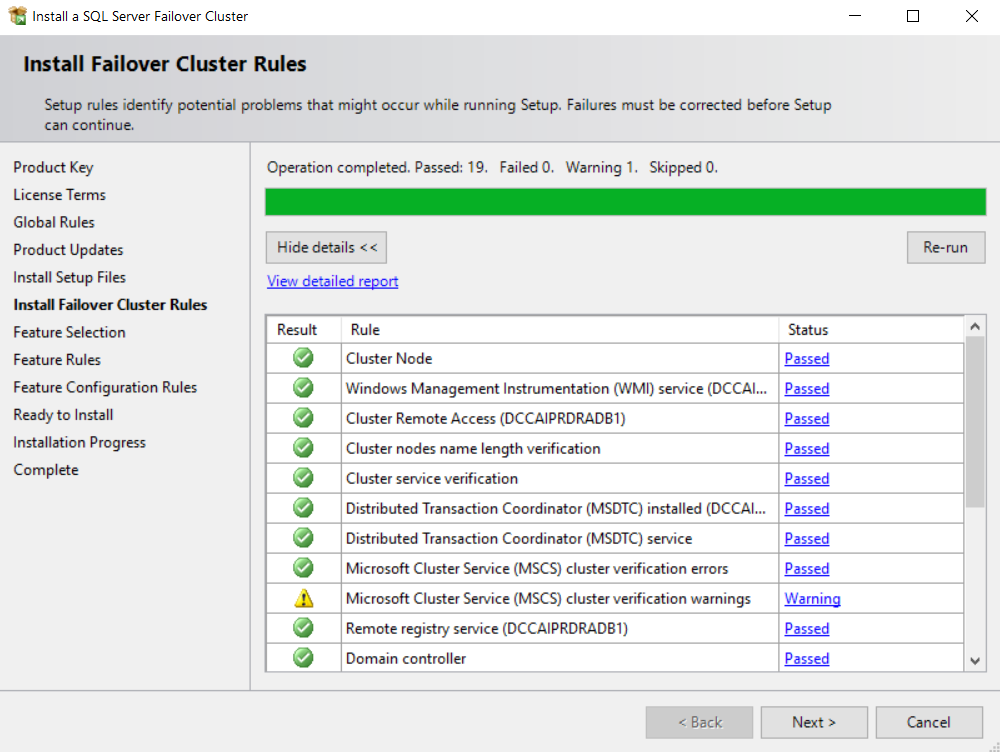Screen dimensions: 1000x752
Task: Click the Result column header
Action: [304, 330]
